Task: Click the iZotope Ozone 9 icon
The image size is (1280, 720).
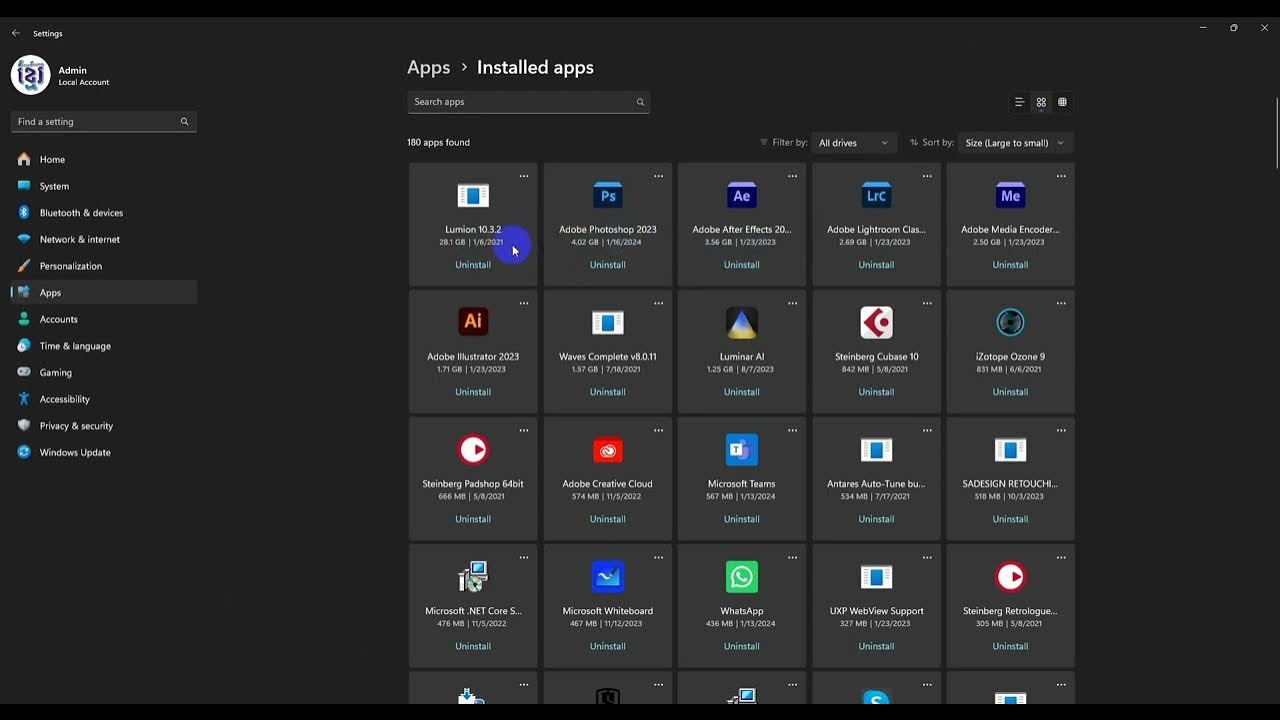Action: (1010, 322)
